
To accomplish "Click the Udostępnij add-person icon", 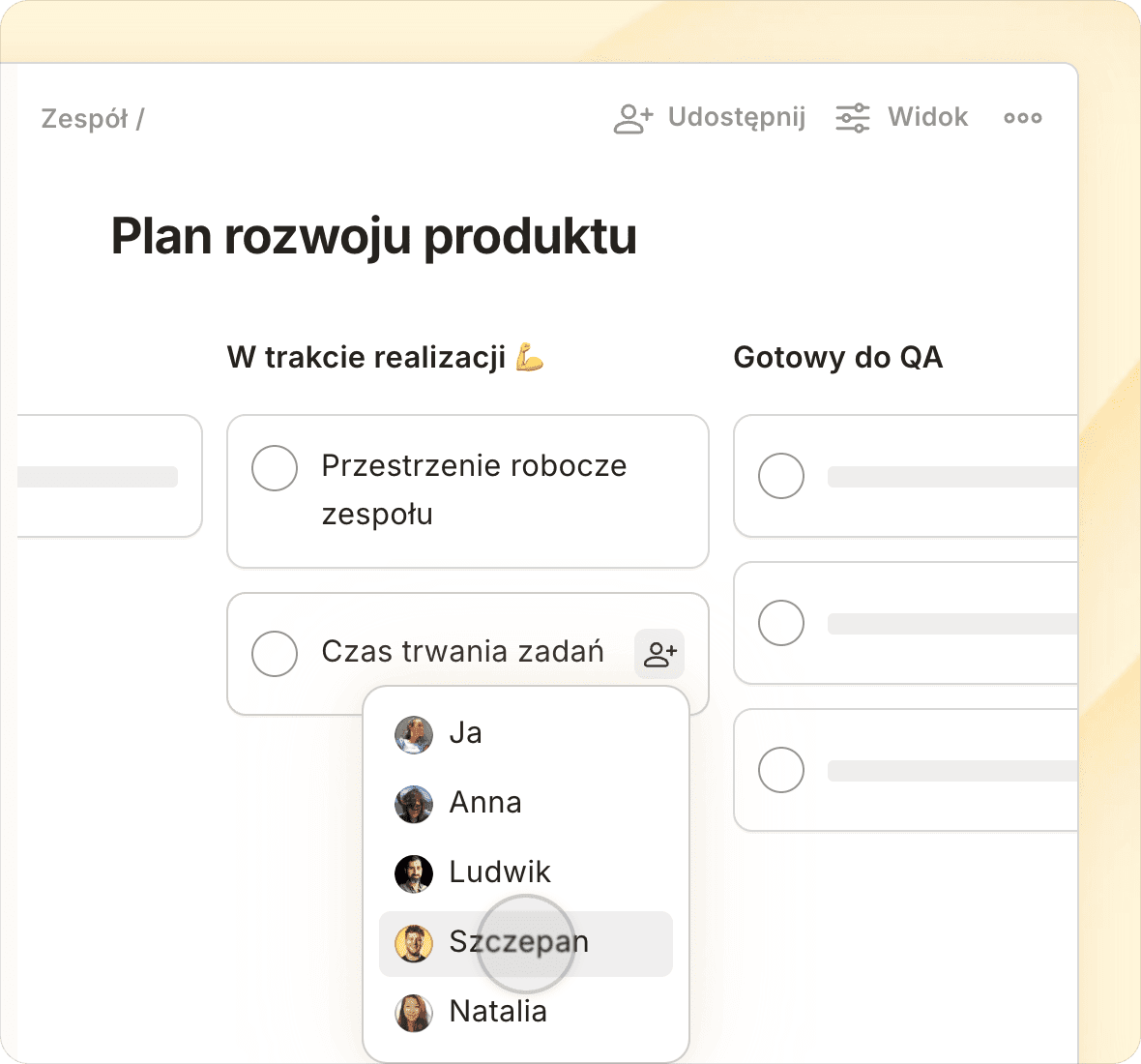I will 633,118.
